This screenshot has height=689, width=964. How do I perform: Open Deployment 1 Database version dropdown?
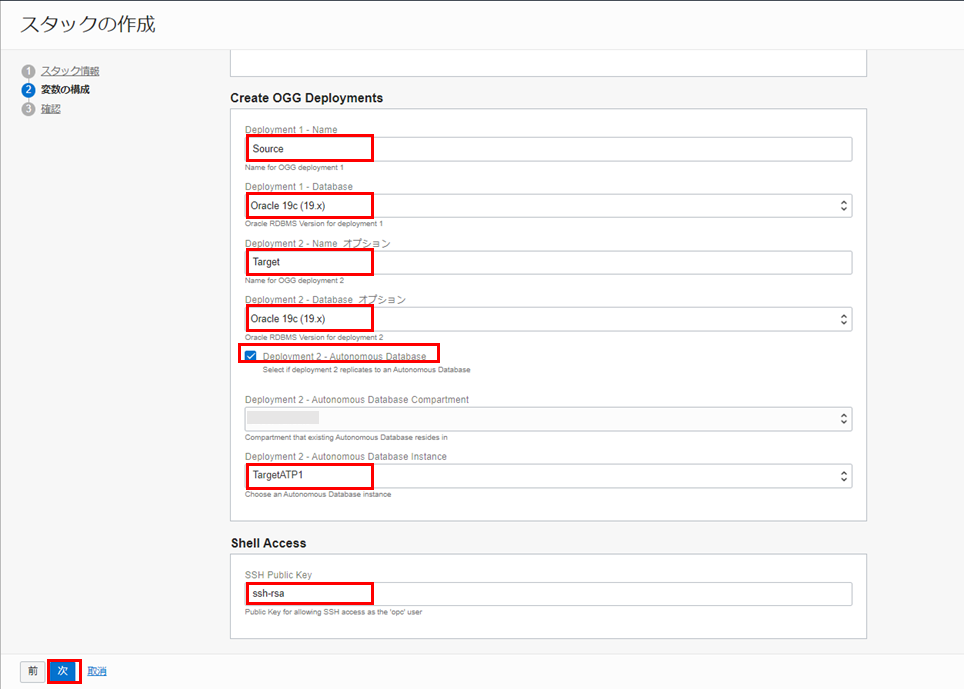coord(548,206)
